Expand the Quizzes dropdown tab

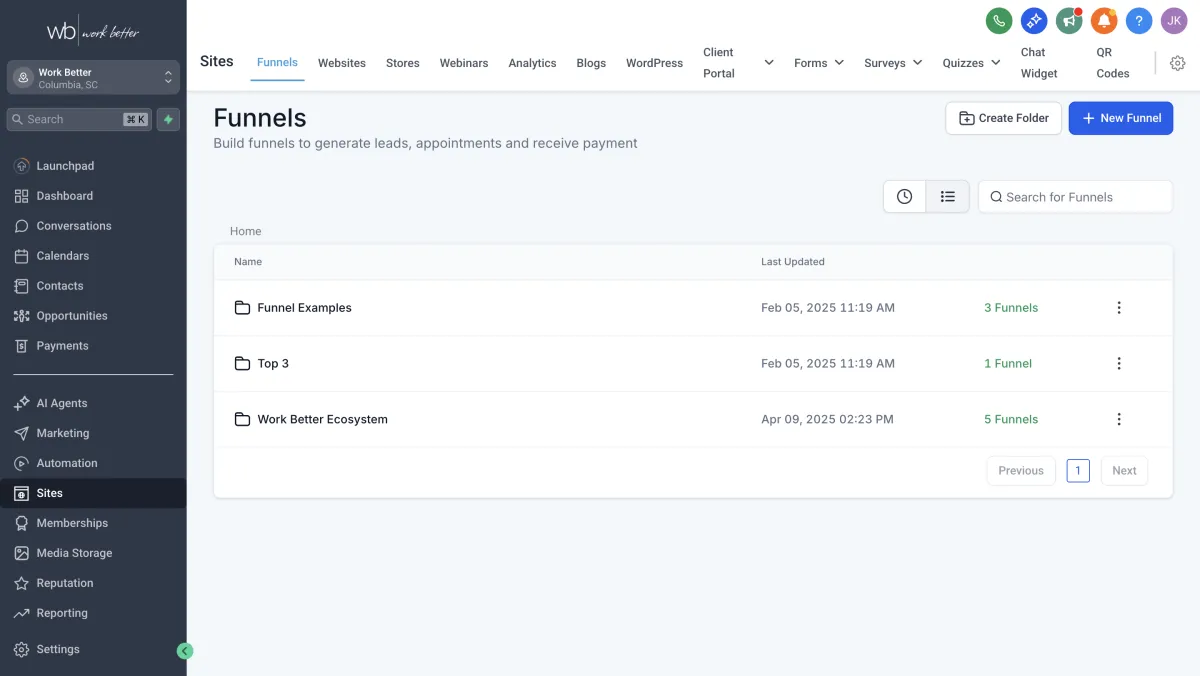[971, 63]
